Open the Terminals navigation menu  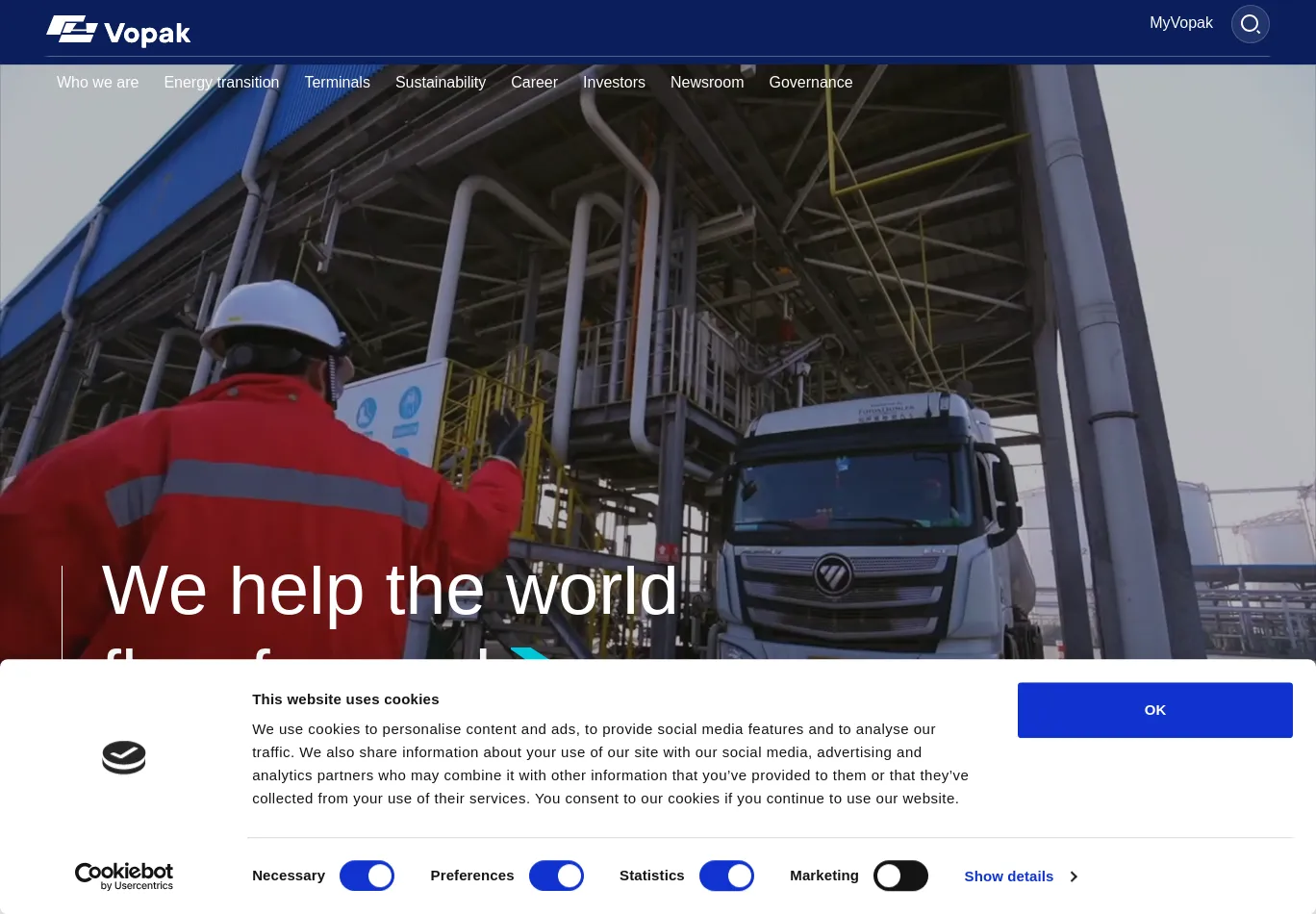point(337,83)
